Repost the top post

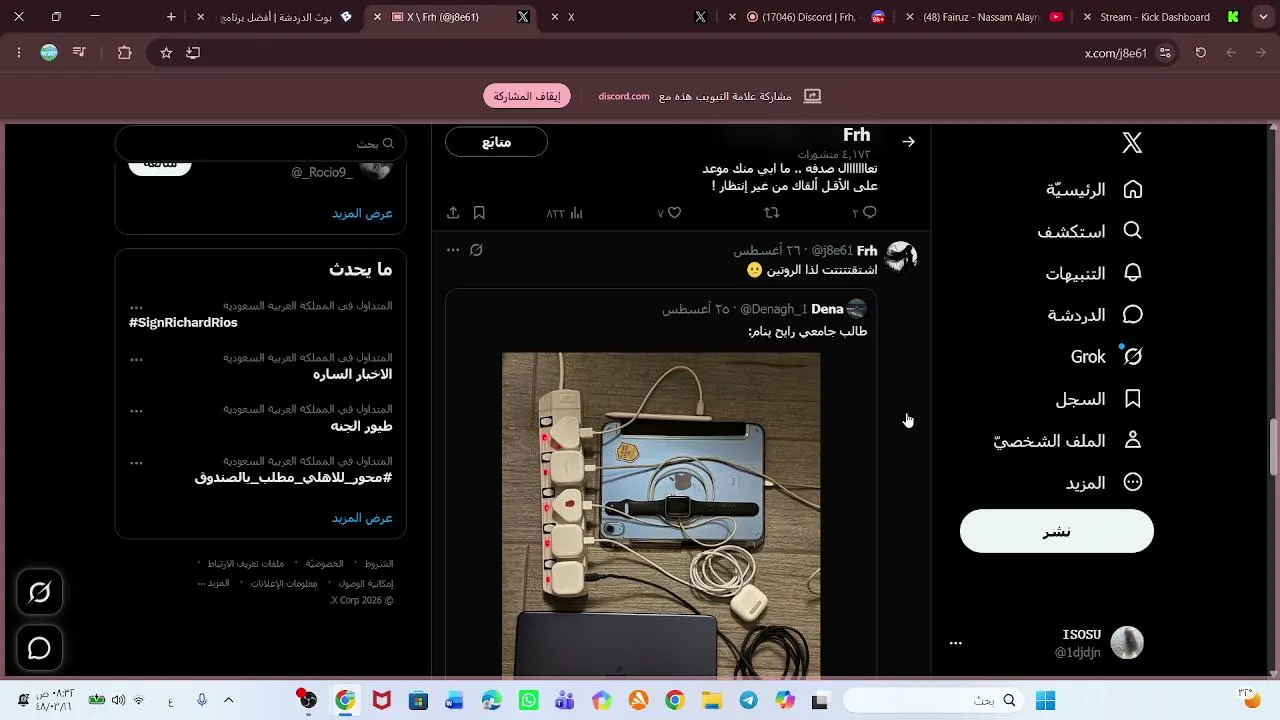(771, 213)
